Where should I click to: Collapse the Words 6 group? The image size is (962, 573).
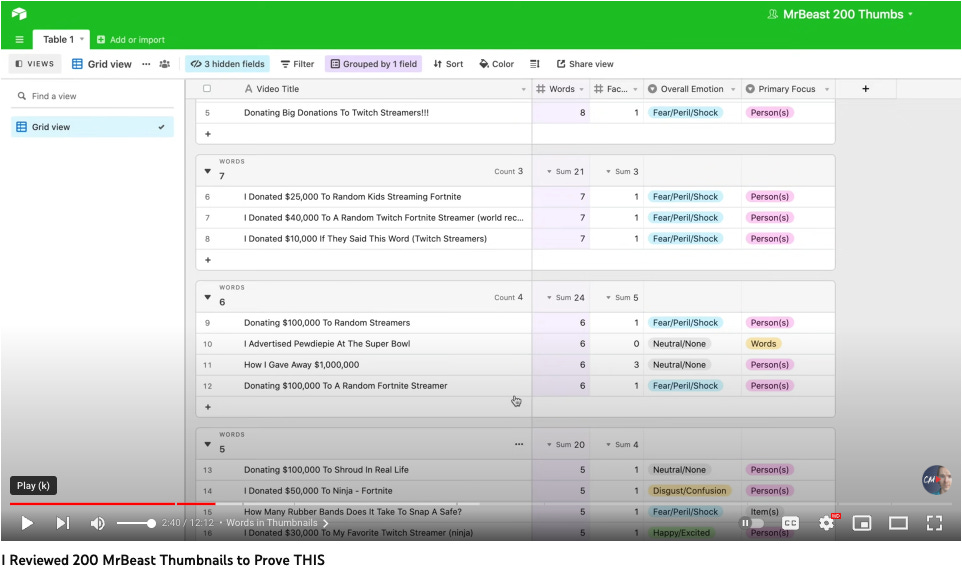pyautogui.click(x=207, y=298)
